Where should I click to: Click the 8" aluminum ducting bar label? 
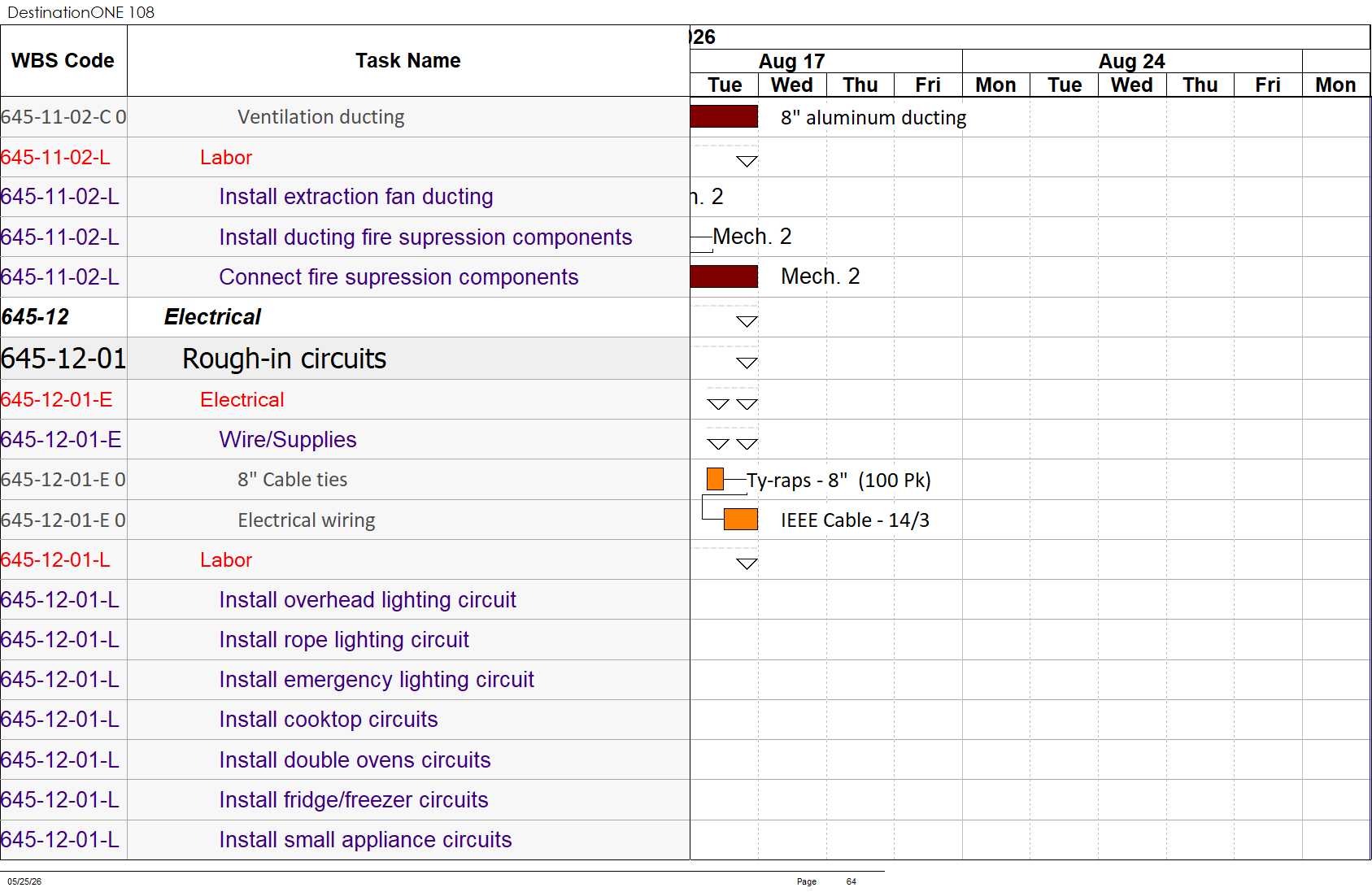point(873,118)
